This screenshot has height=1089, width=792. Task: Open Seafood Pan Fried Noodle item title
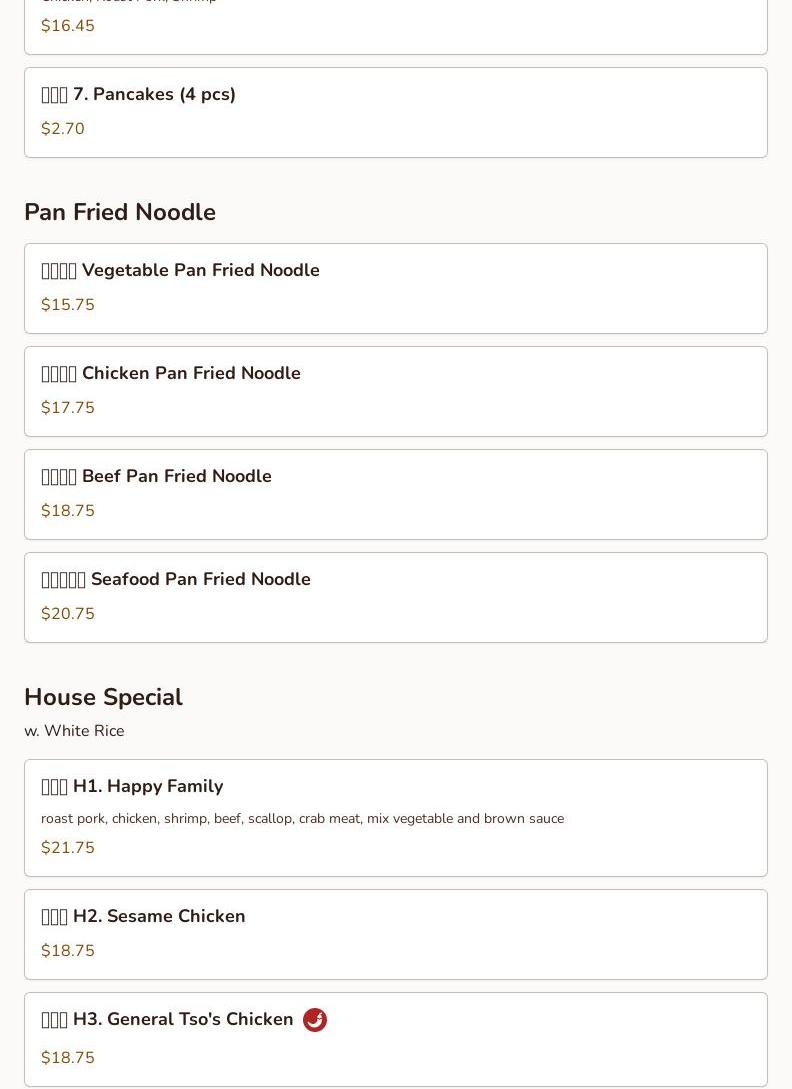coord(176,580)
